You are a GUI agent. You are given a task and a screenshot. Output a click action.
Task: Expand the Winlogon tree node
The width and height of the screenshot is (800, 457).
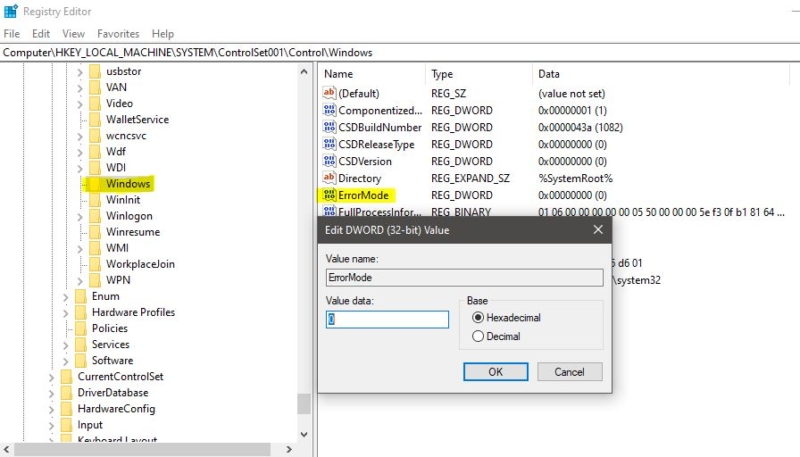[x=80, y=216]
